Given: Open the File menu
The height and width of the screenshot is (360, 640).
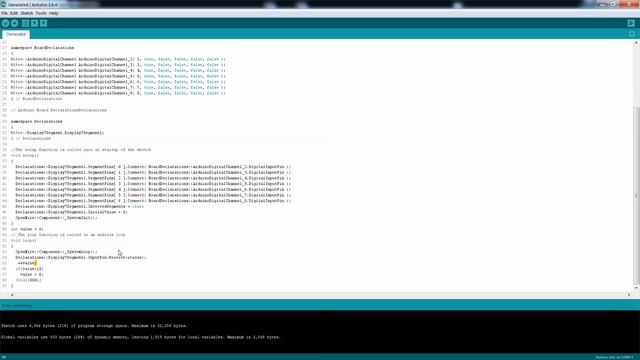Looking at the screenshot, I should click(x=4, y=13).
